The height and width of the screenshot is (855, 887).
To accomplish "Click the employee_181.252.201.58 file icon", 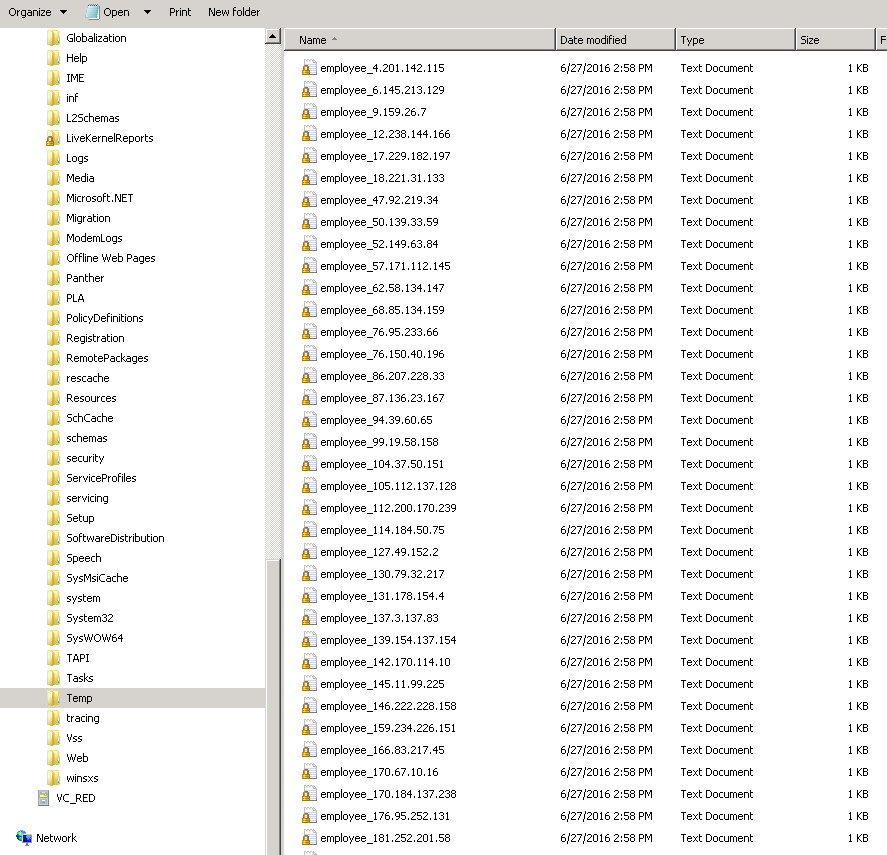I will tap(309, 838).
